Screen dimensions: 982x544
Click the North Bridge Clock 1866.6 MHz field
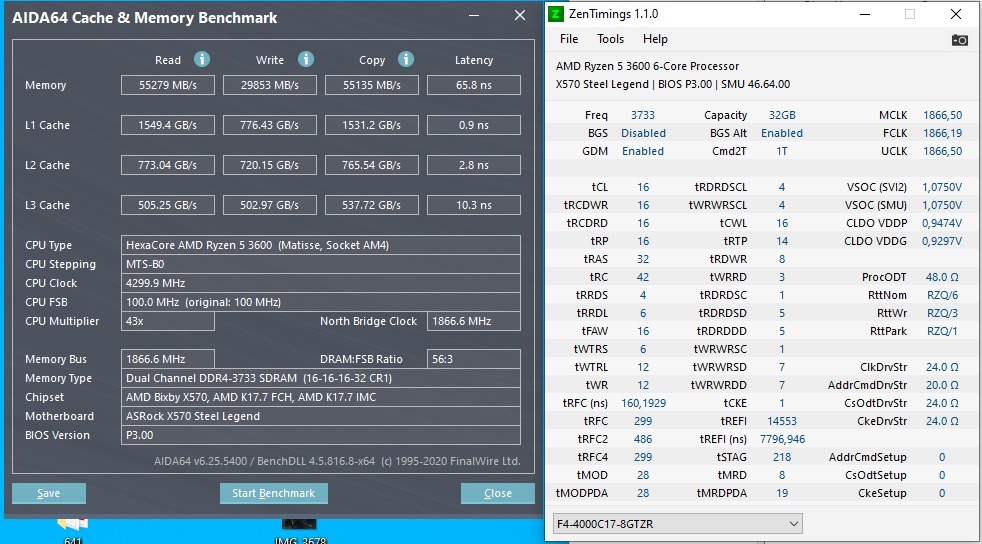pyautogui.click(x=474, y=321)
